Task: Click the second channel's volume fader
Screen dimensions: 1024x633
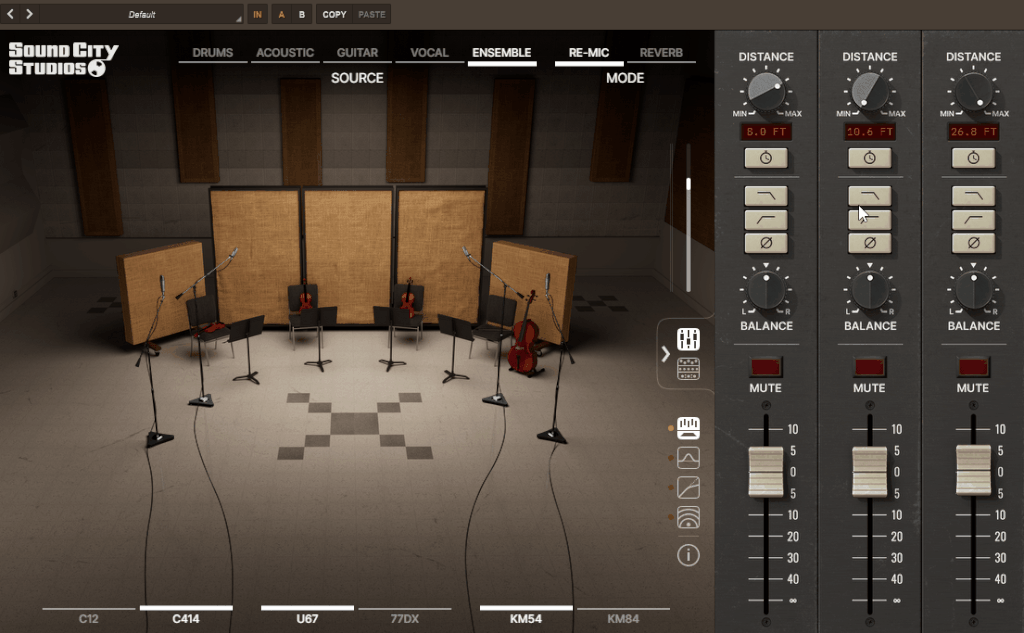Action: 869,471
